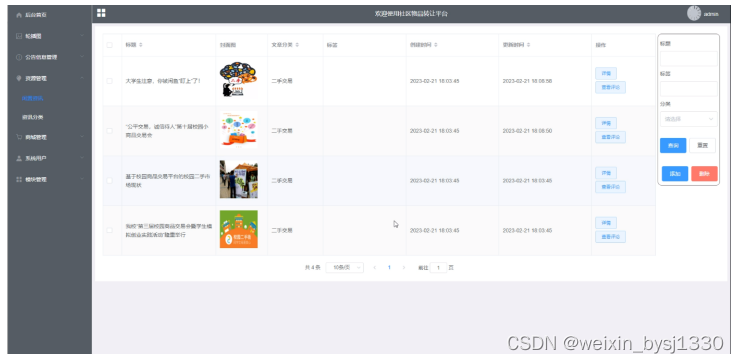
Task: Check the row starting 大学生注意
Action: pos(109,81)
